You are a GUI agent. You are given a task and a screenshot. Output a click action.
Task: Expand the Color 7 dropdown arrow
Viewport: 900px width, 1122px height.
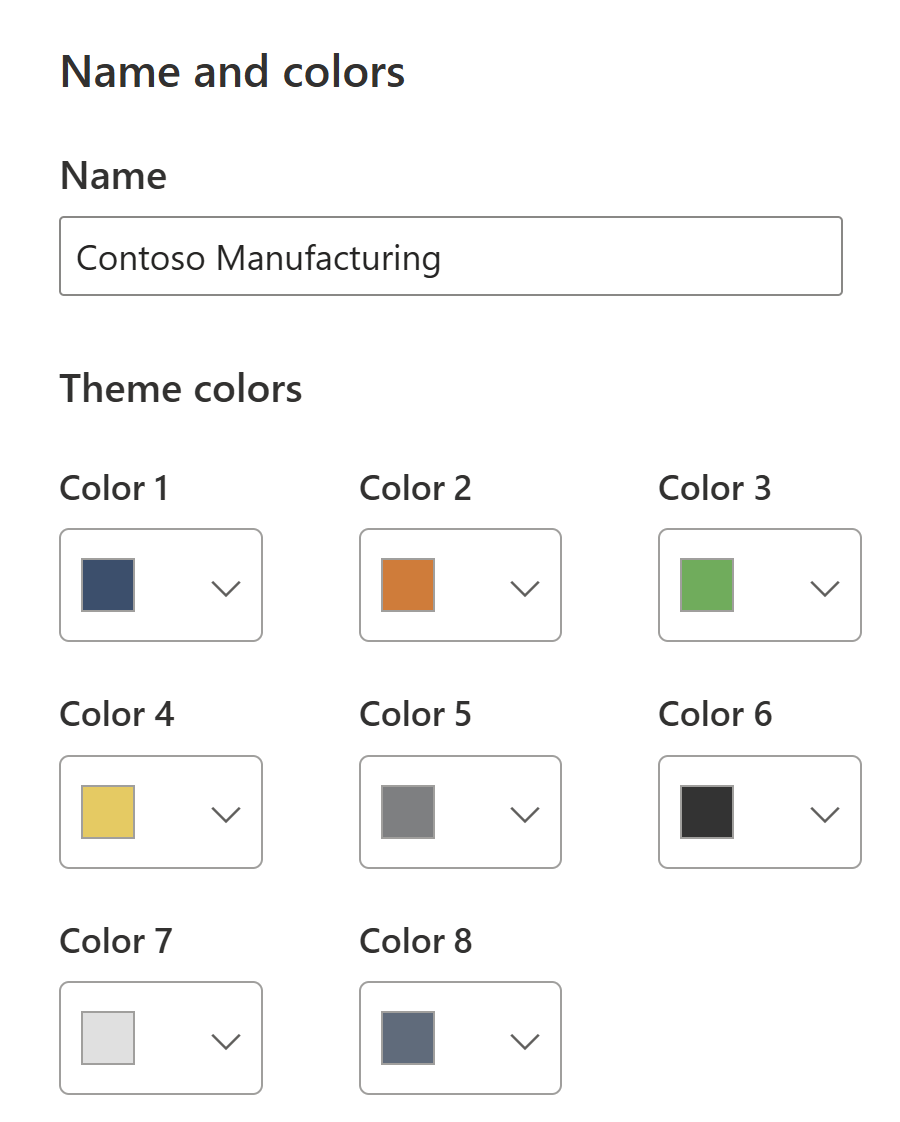tap(227, 1041)
